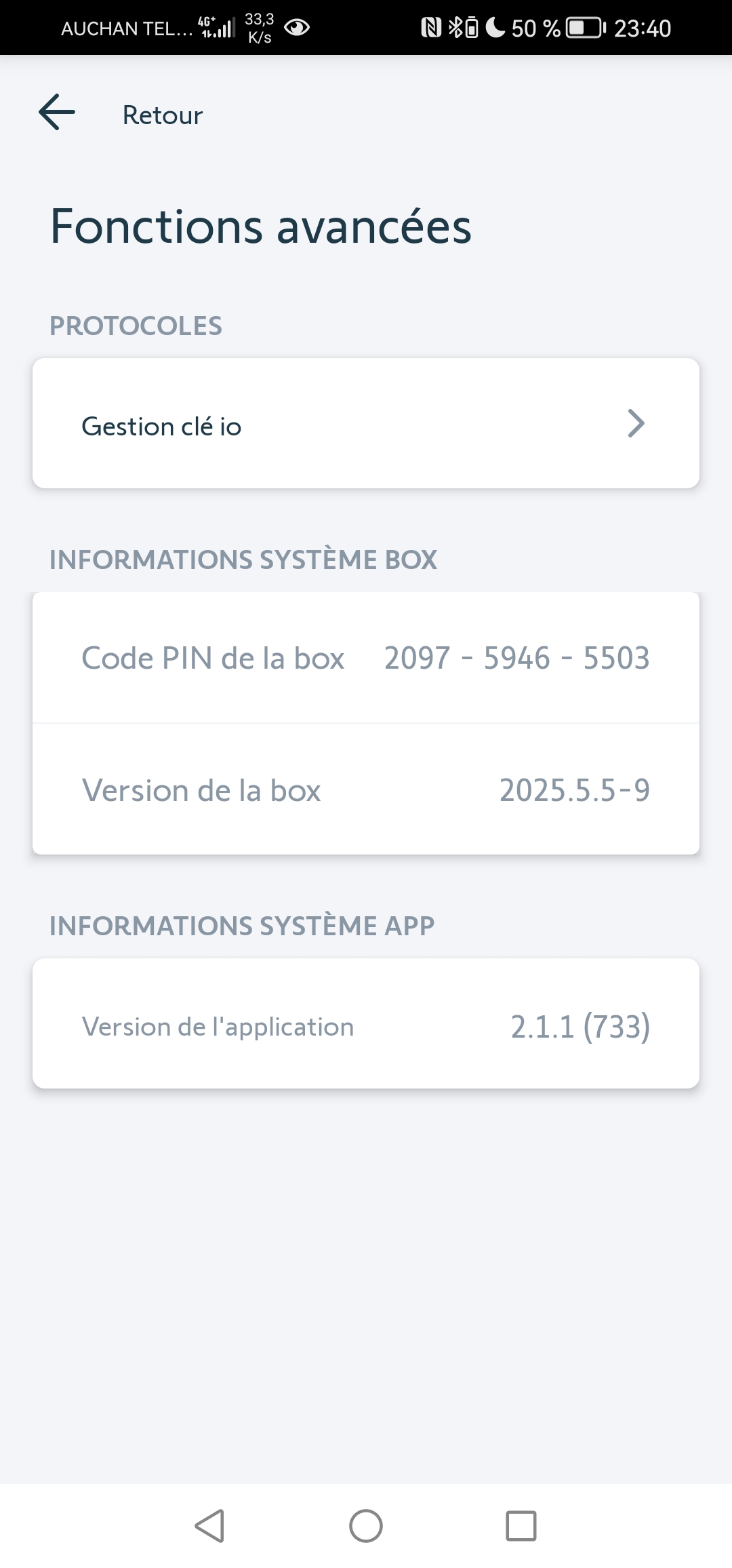This screenshot has height=1568, width=732.
Task: Tap the Version de l'application label
Action: pyautogui.click(x=218, y=1027)
